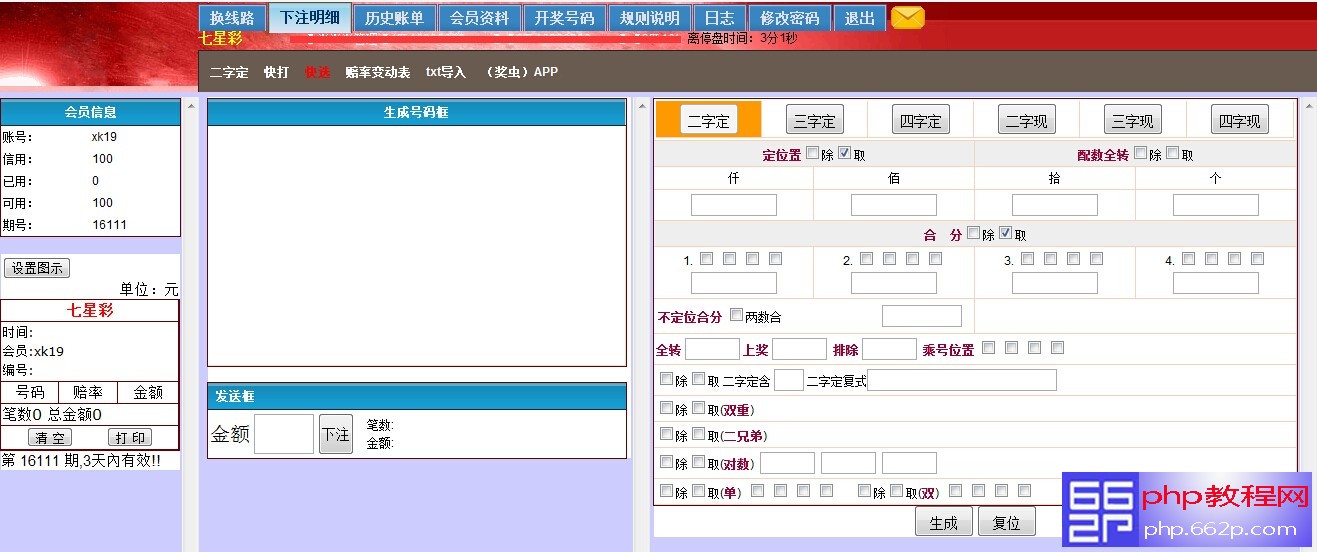The image size is (1317, 552).
Task: Open the (奖虫)APP link
Action: (x=519, y=72)
